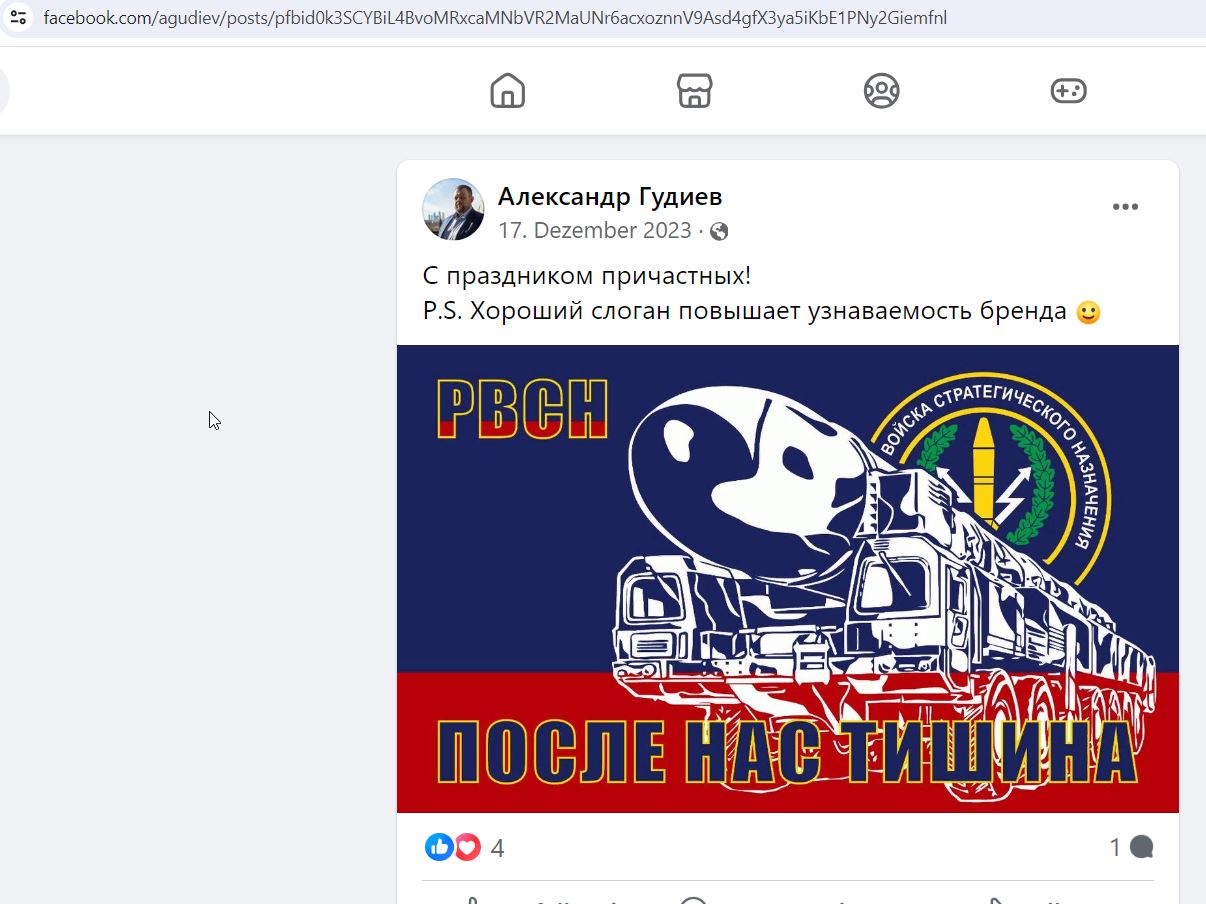This screenshot has width=1206, height=904.
Task: Click the ПОСЛЕ НАС ТИШИНА slogan in image
Action: tap(787, 752)
